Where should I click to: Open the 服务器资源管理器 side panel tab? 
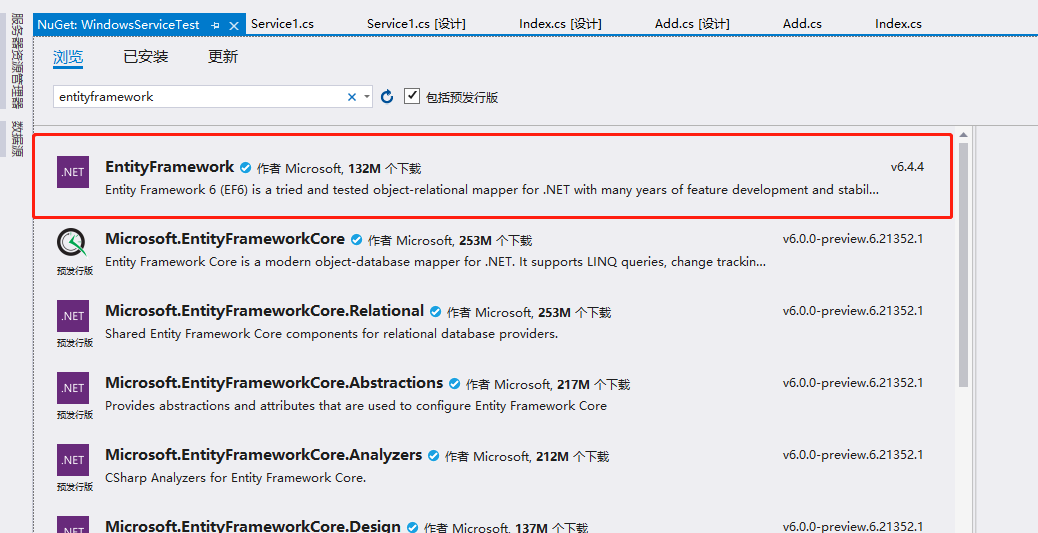[x=17, y=61]
